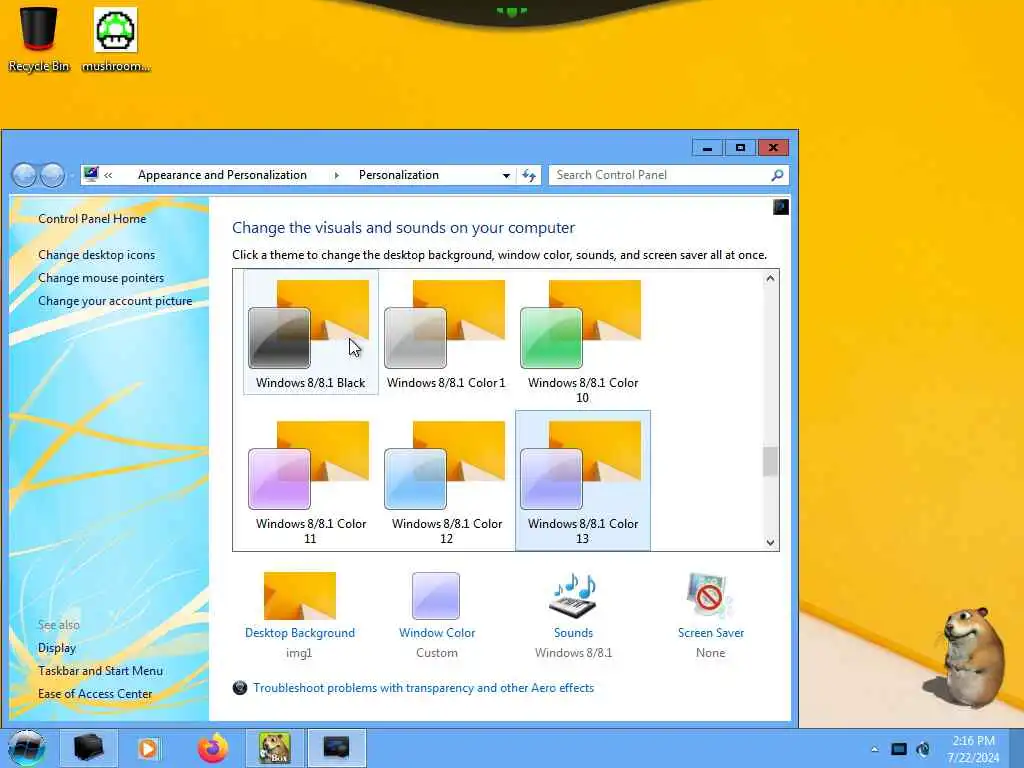This screenshot has height=768, width=1024.
Task: Minimize the Personalization window
Action: tap(707, 148)
